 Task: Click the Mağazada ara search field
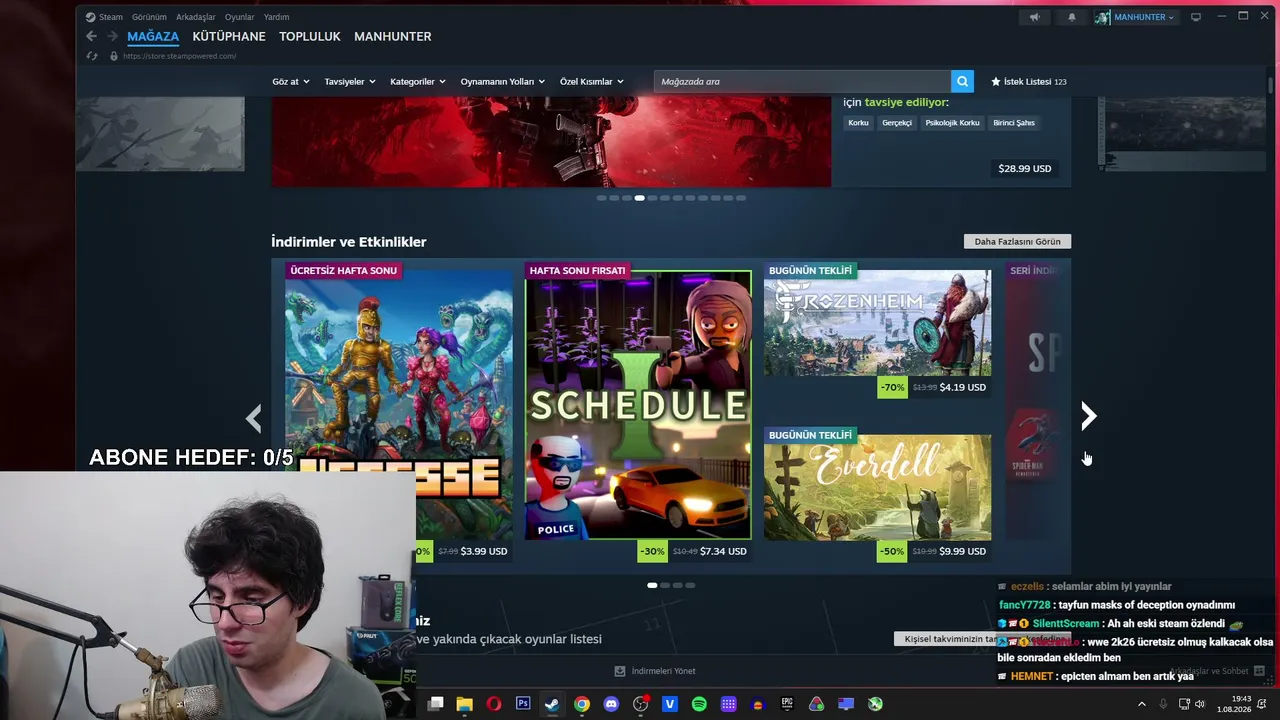(x=802, y=82)
